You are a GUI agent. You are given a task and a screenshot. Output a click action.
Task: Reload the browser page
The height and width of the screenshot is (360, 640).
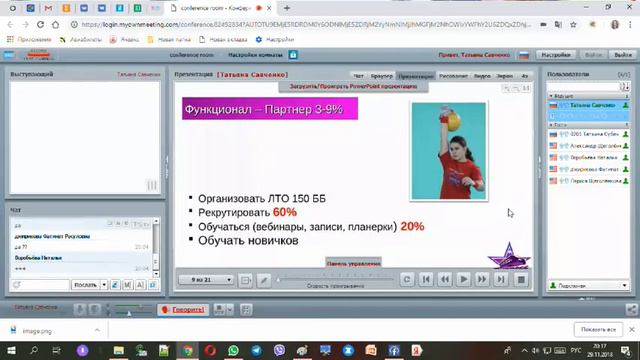coord(40,24)
